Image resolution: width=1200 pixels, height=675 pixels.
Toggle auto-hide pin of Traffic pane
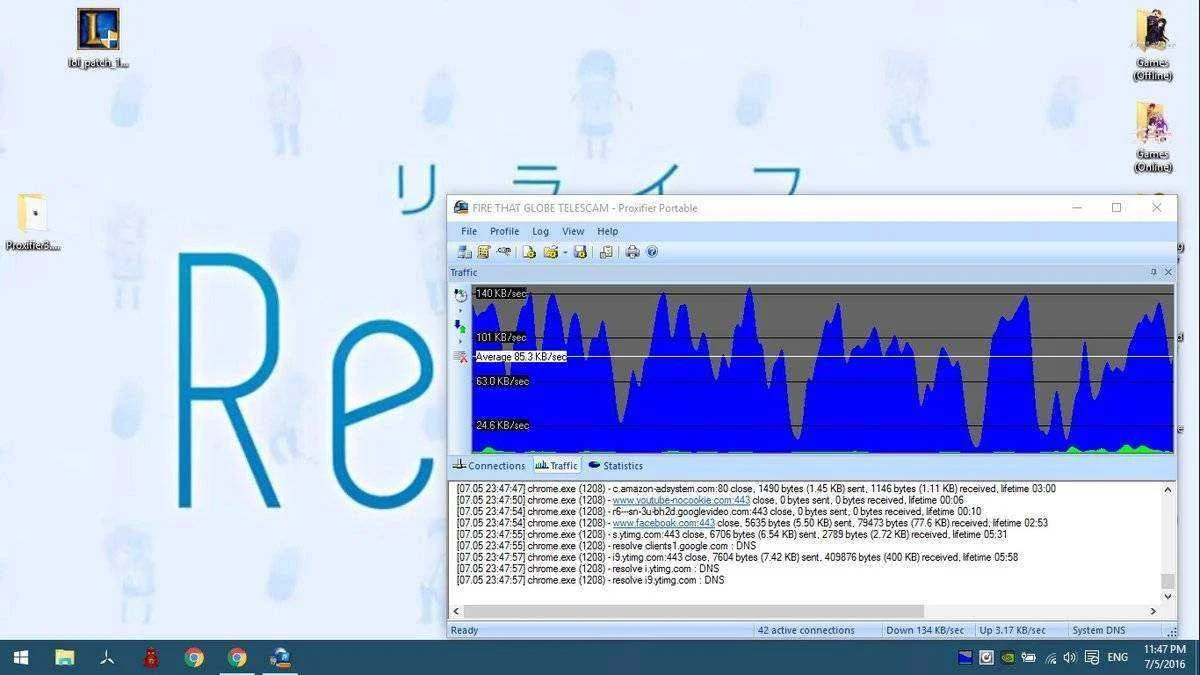tap(1153, 272)
